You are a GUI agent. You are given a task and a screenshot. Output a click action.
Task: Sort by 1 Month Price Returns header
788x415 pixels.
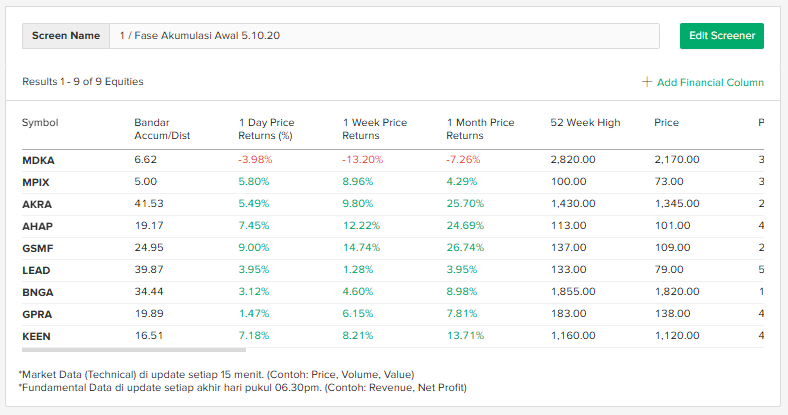[x=480, y=129]
